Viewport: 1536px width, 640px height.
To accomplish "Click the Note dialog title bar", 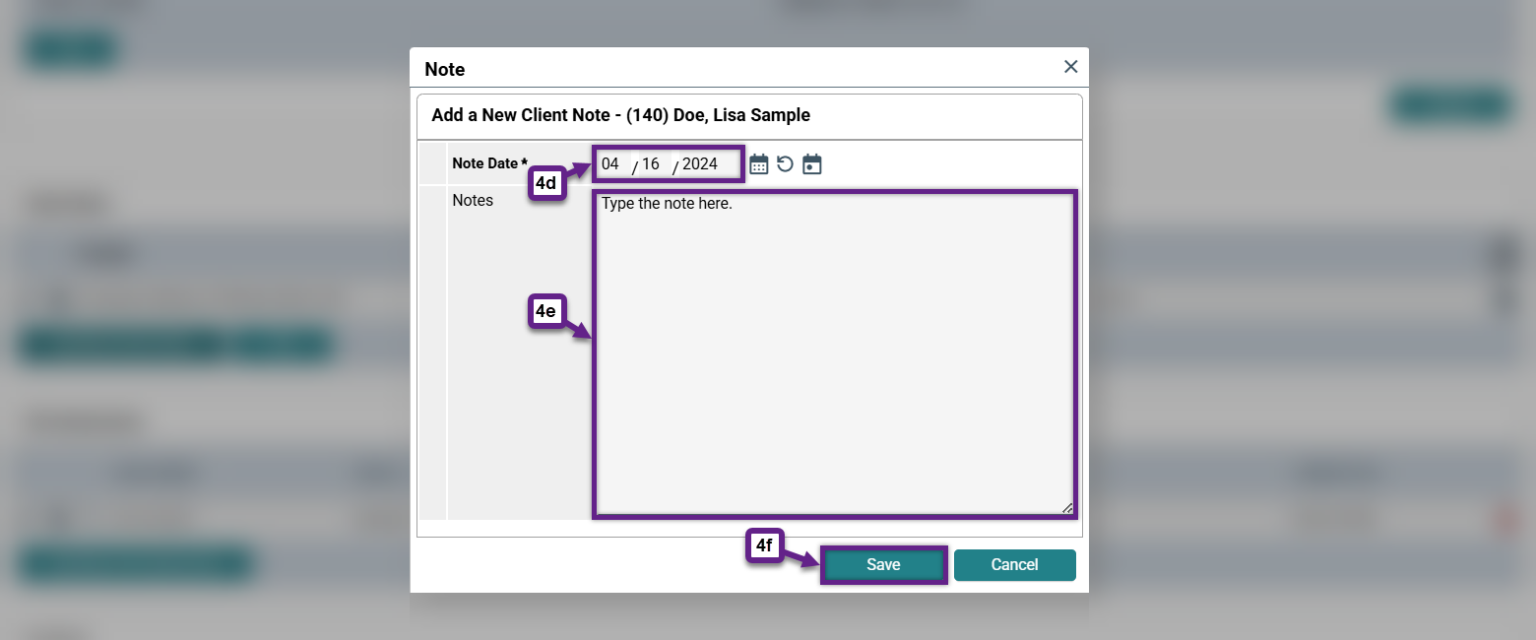I will (x=749, y=68).
